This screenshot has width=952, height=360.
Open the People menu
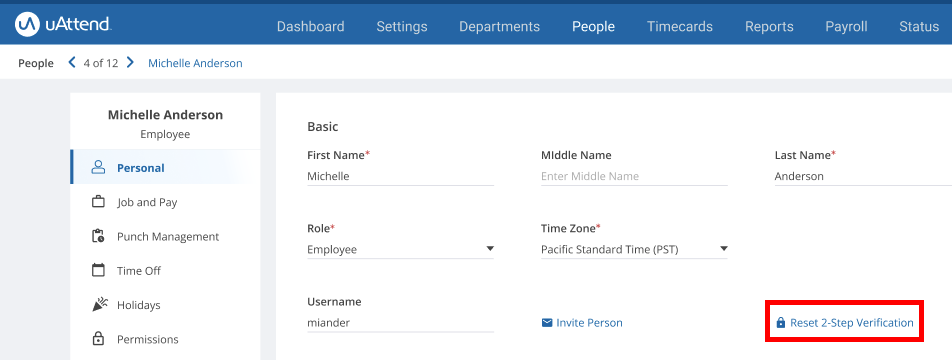pyautogui.click(x=593, y=27)
